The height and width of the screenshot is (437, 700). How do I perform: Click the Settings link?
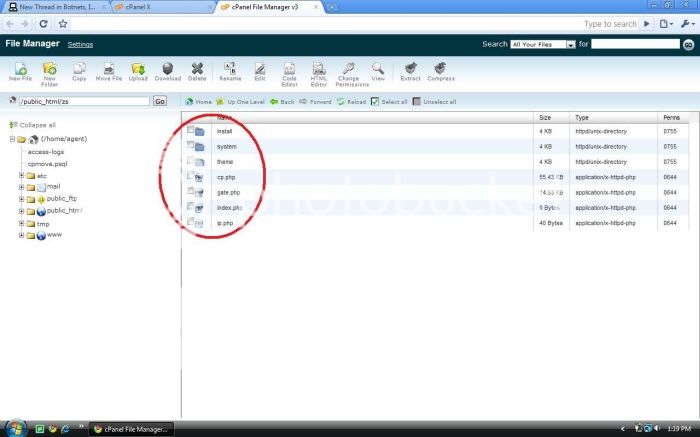tap(80, 45)
